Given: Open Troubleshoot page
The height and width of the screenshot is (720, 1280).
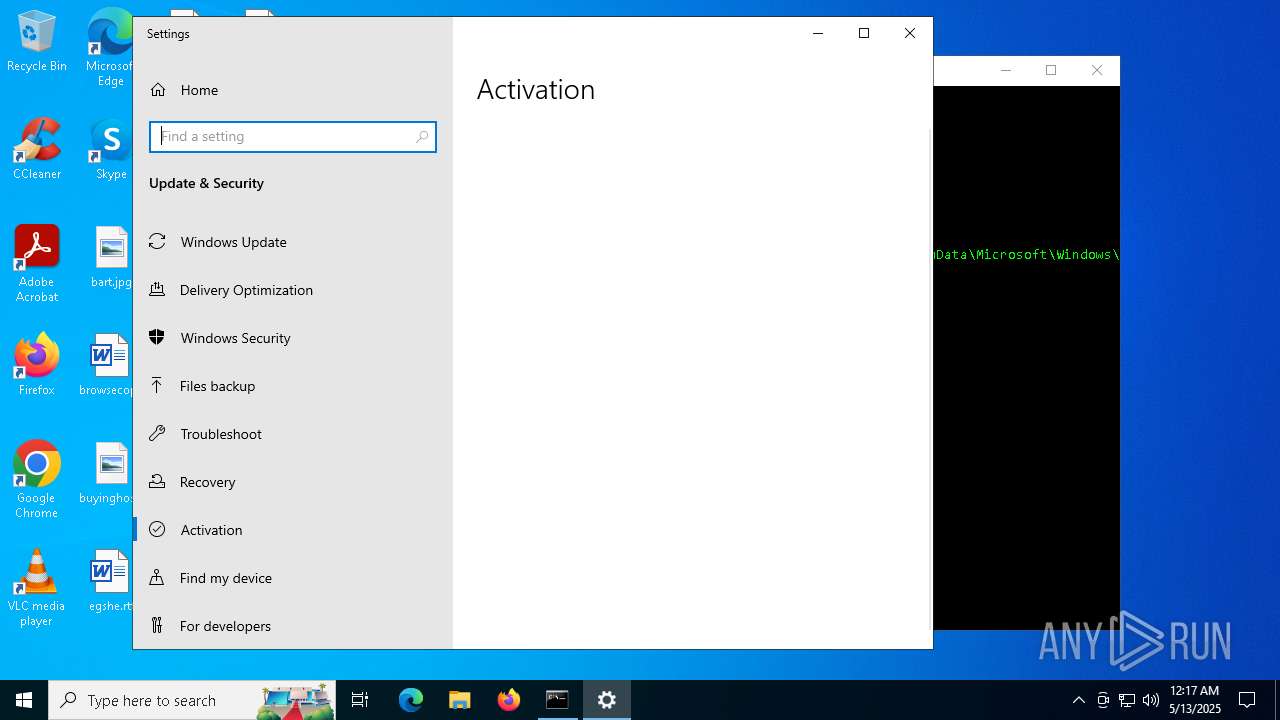Looking at the screenshot, I should pyautogui.click(x=292, y=434).
